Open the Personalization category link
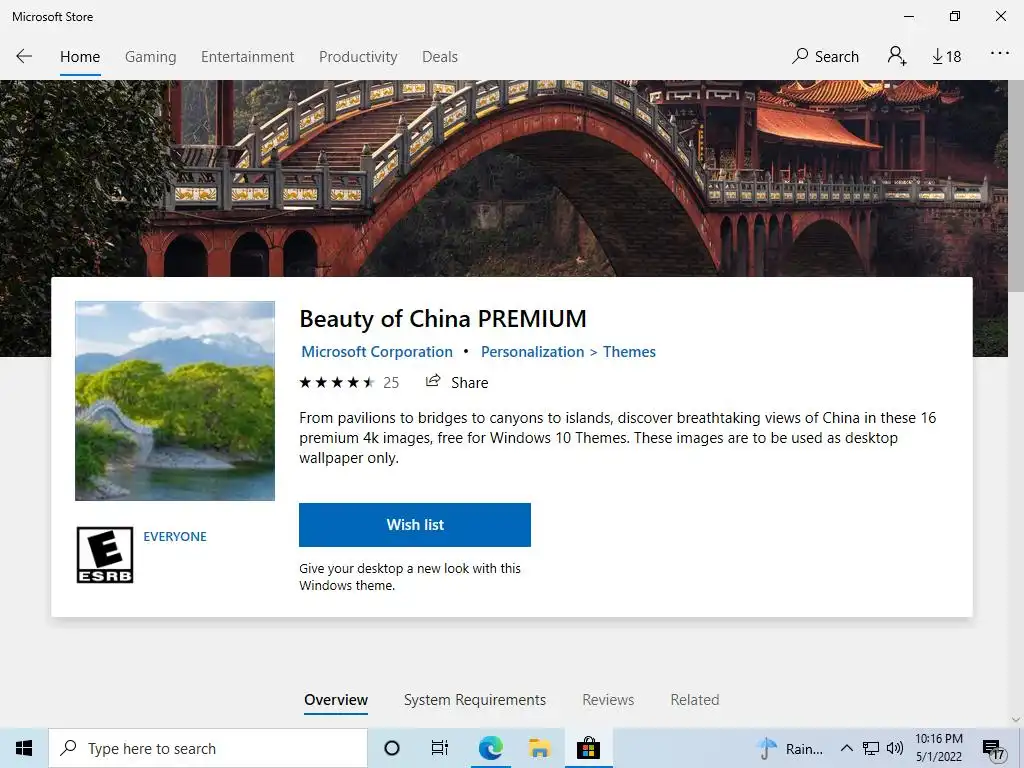 coord(532,352)
